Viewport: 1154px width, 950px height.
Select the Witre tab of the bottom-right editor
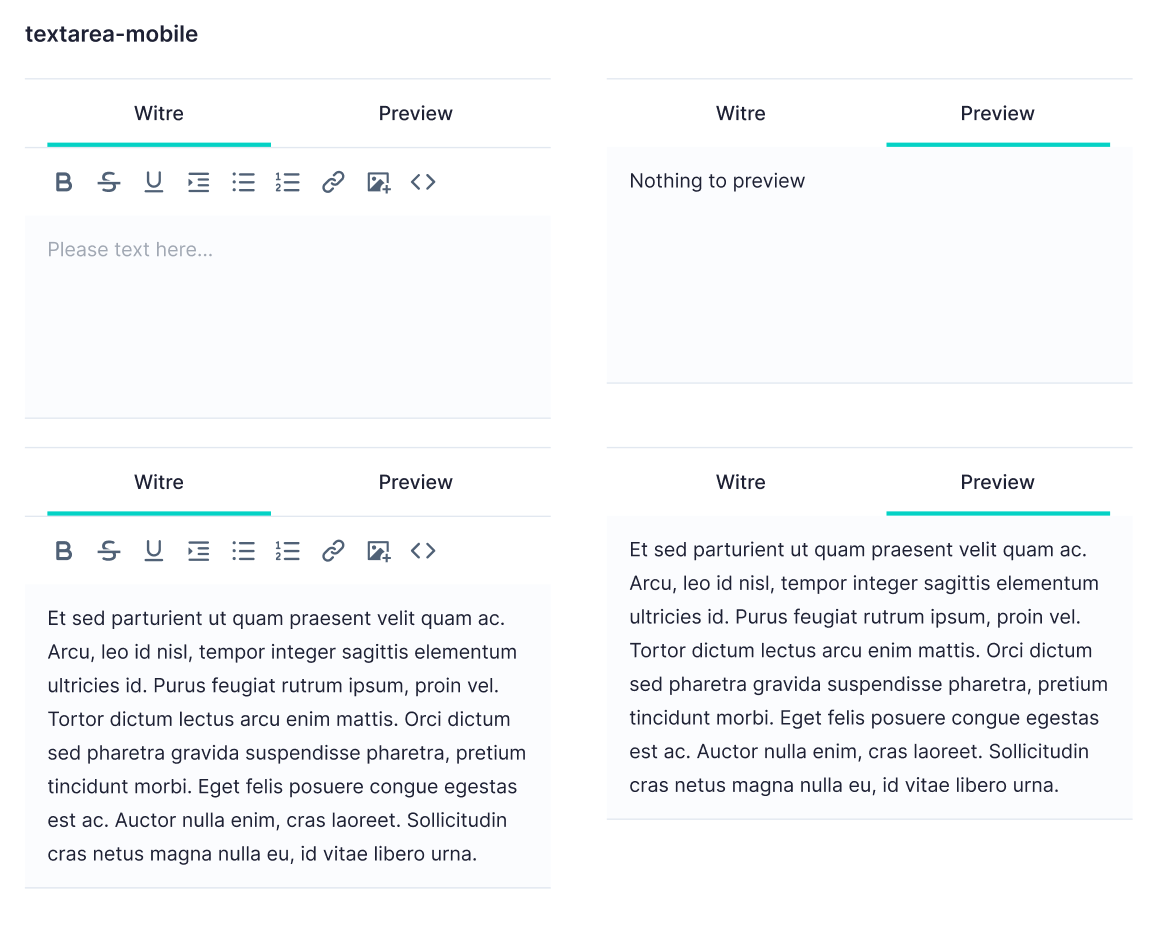740,482
